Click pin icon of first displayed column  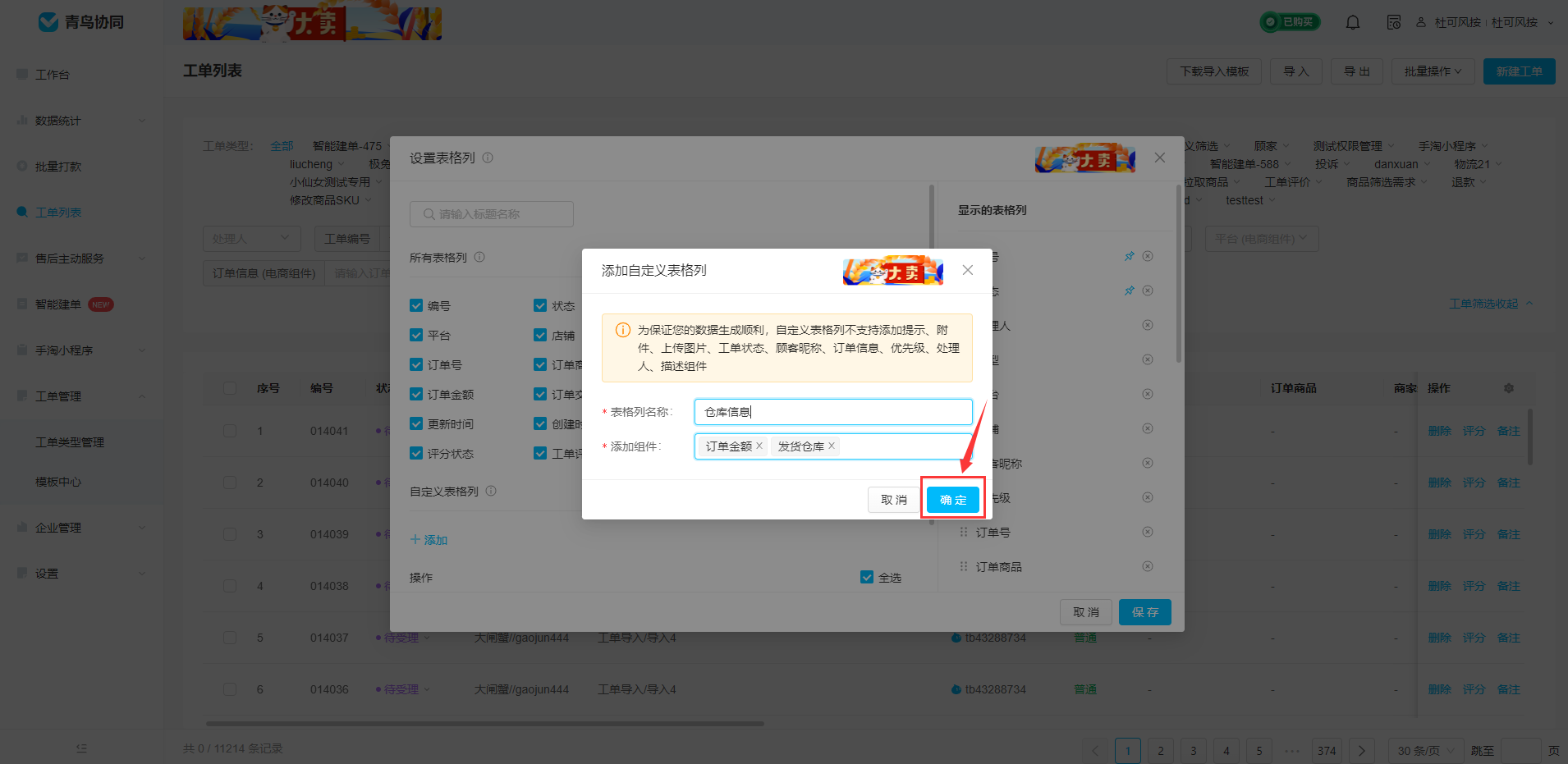[x=1130, y=256]
